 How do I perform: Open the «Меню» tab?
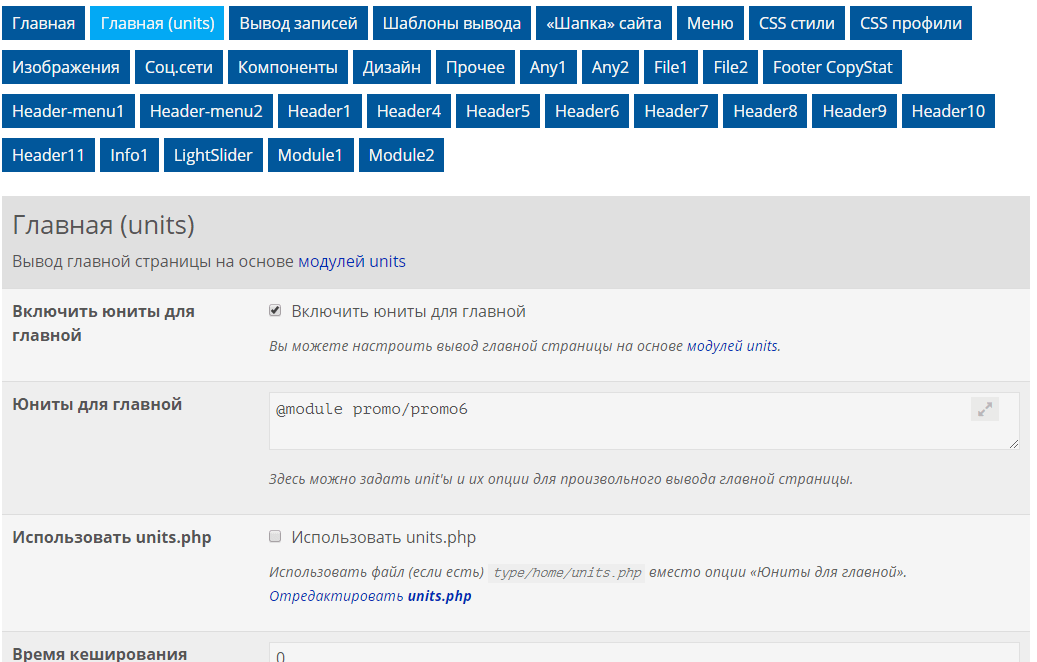pos(710,23)
